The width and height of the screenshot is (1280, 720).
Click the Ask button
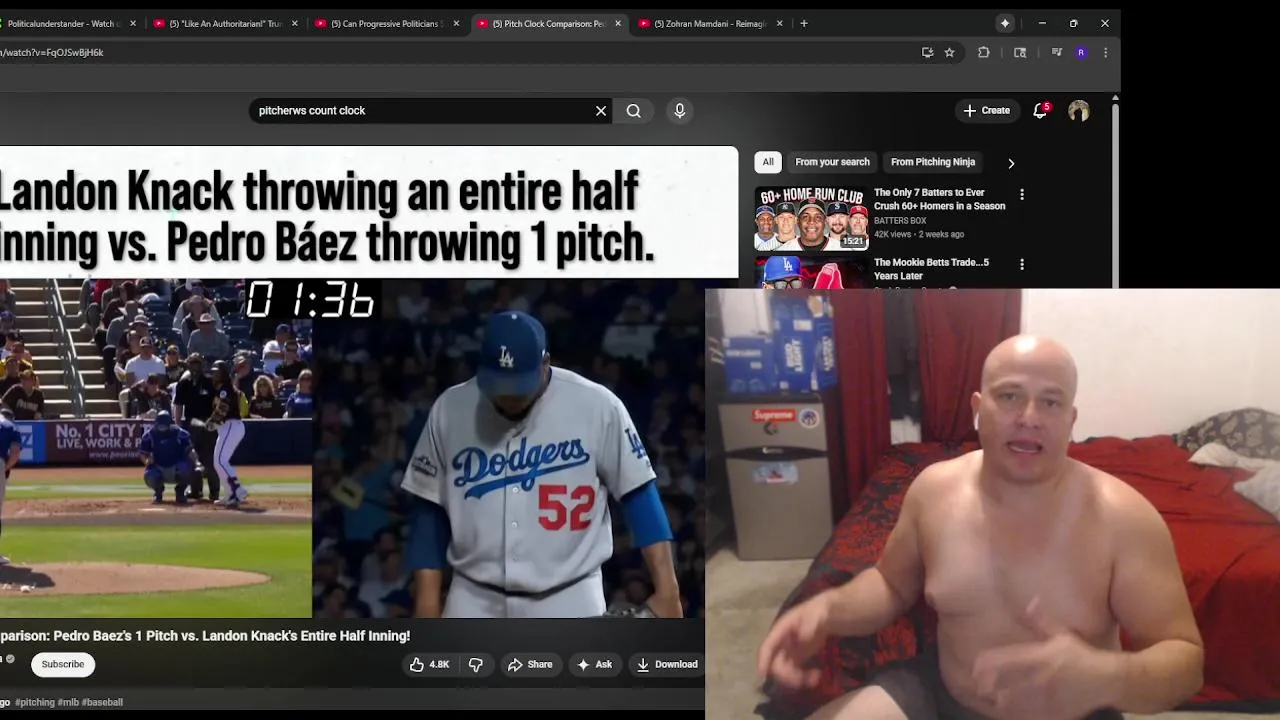pyautogui.click(x=594, y=664)
